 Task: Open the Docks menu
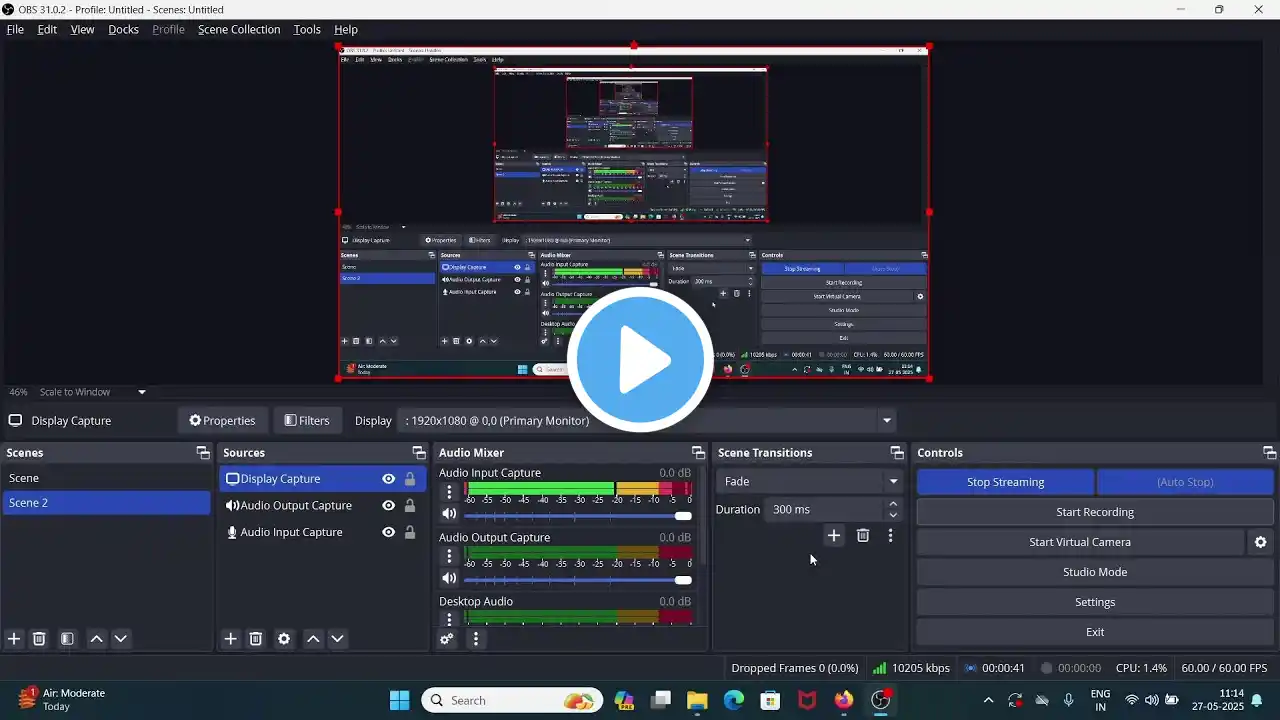(x=123, y=29)
